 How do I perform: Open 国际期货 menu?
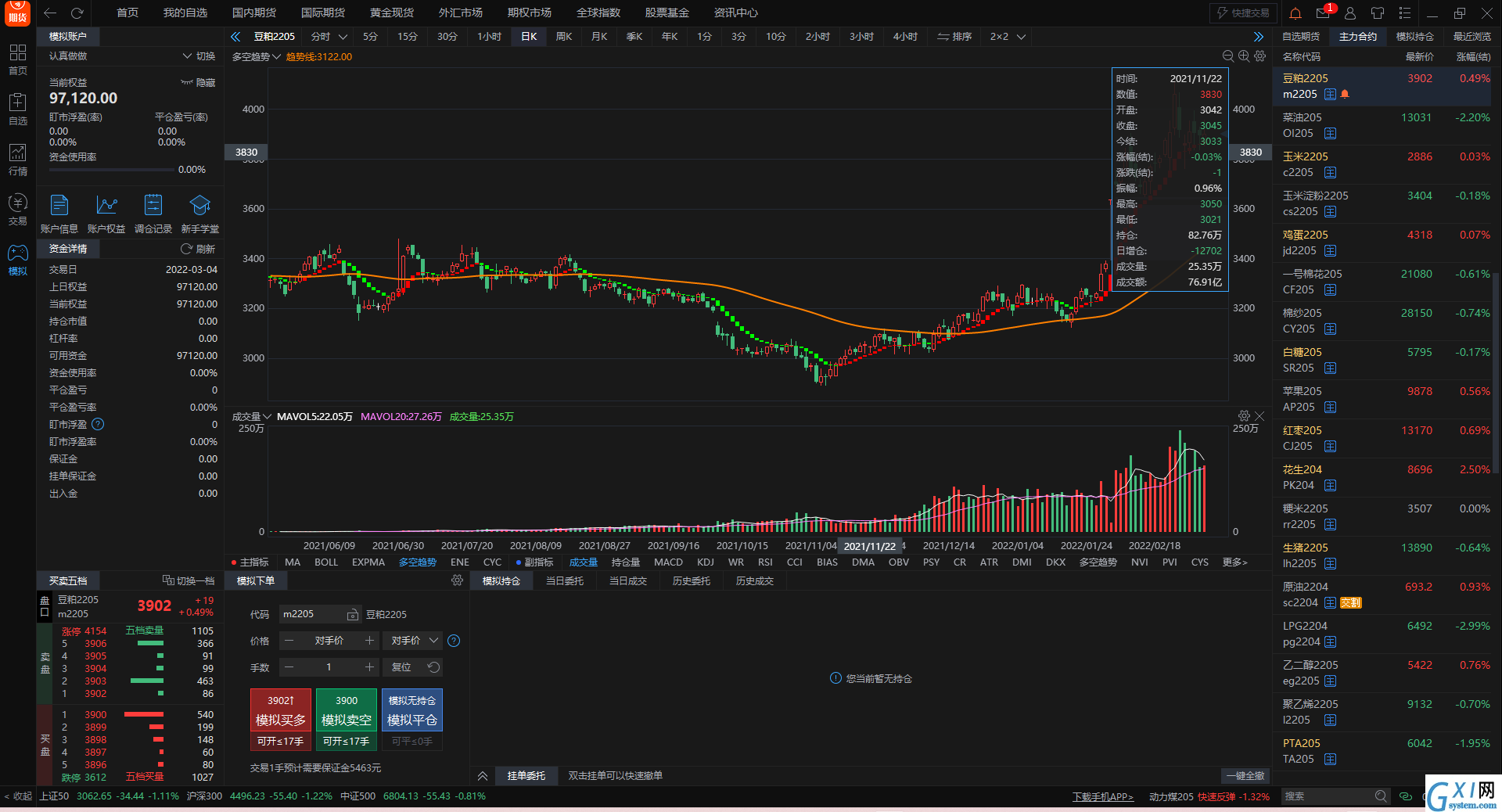[x=323, y=13]
